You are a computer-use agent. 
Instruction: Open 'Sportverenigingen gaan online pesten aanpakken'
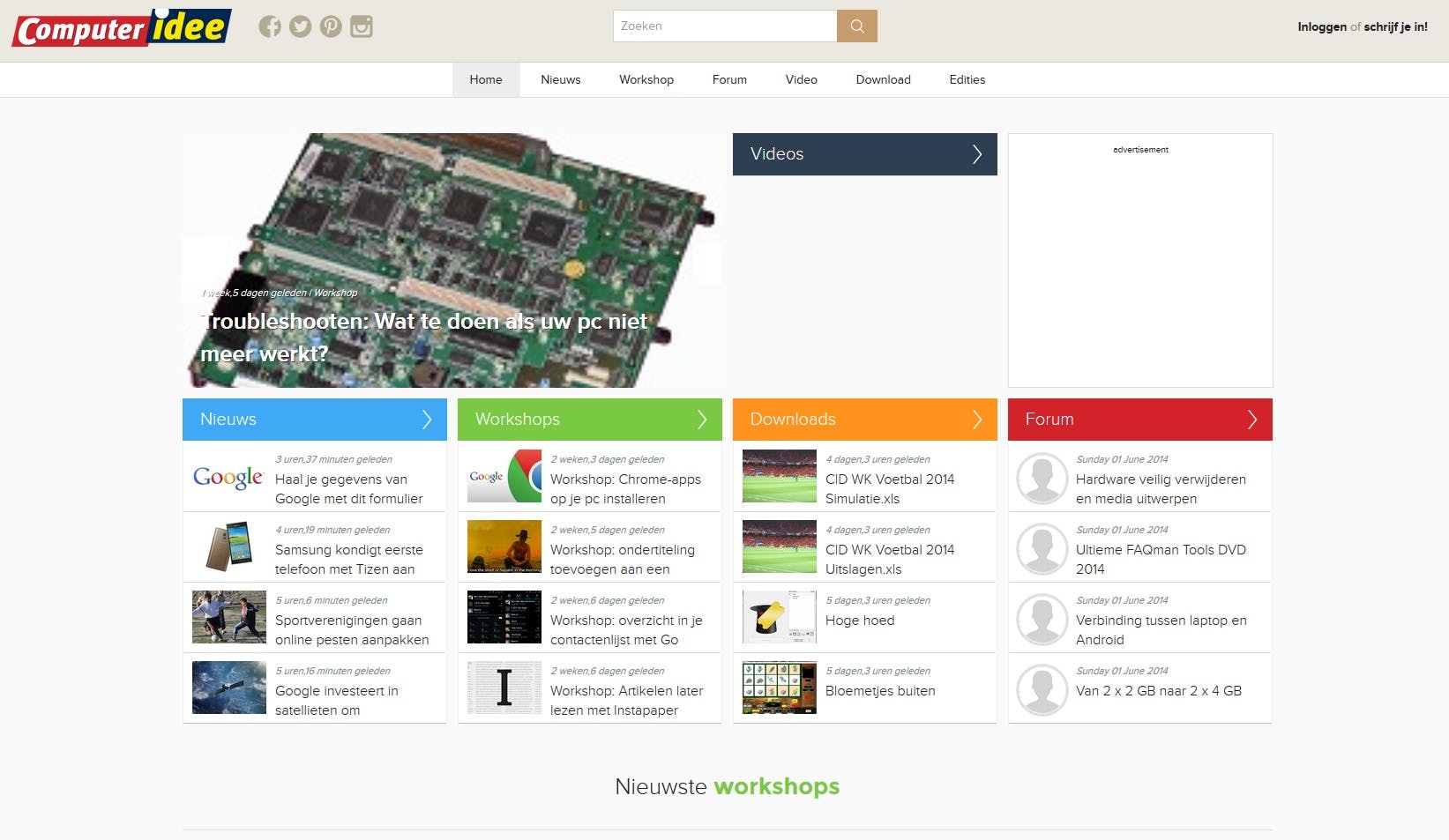[352, 630]
